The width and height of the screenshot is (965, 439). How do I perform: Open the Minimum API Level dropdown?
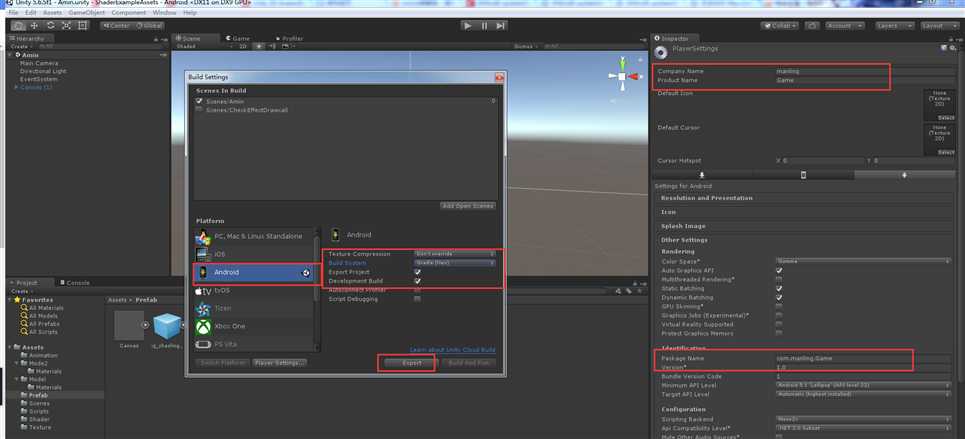[x=862, y=385]
